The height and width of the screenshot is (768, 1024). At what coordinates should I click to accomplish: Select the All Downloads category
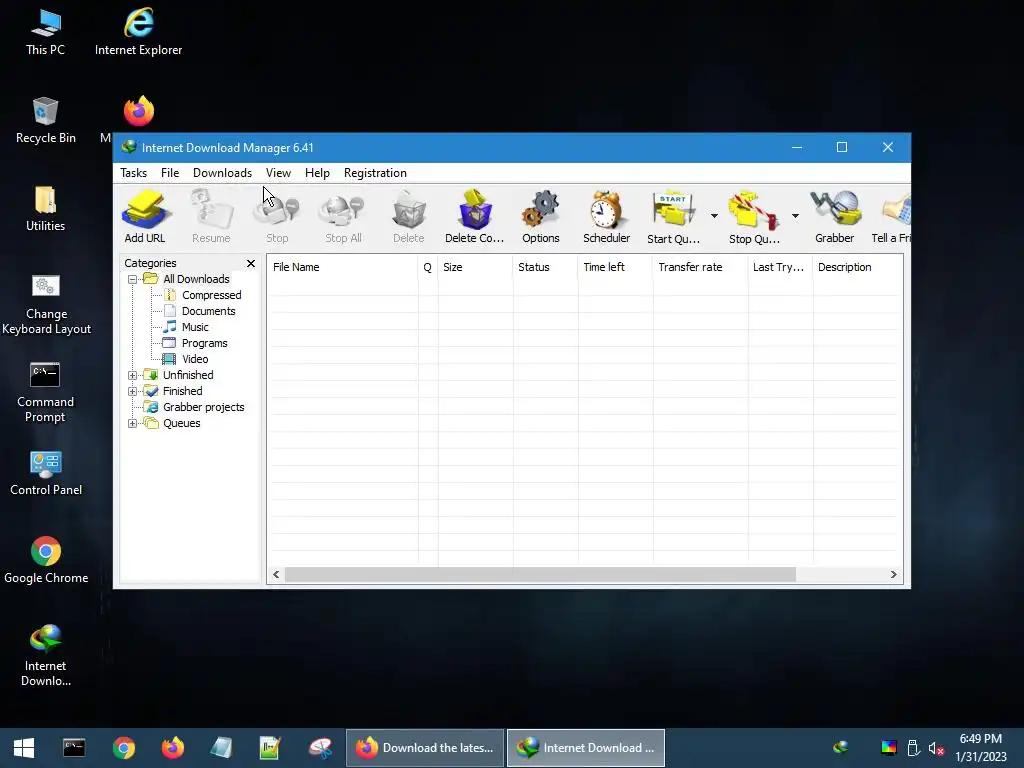click(x=196, y=279)
